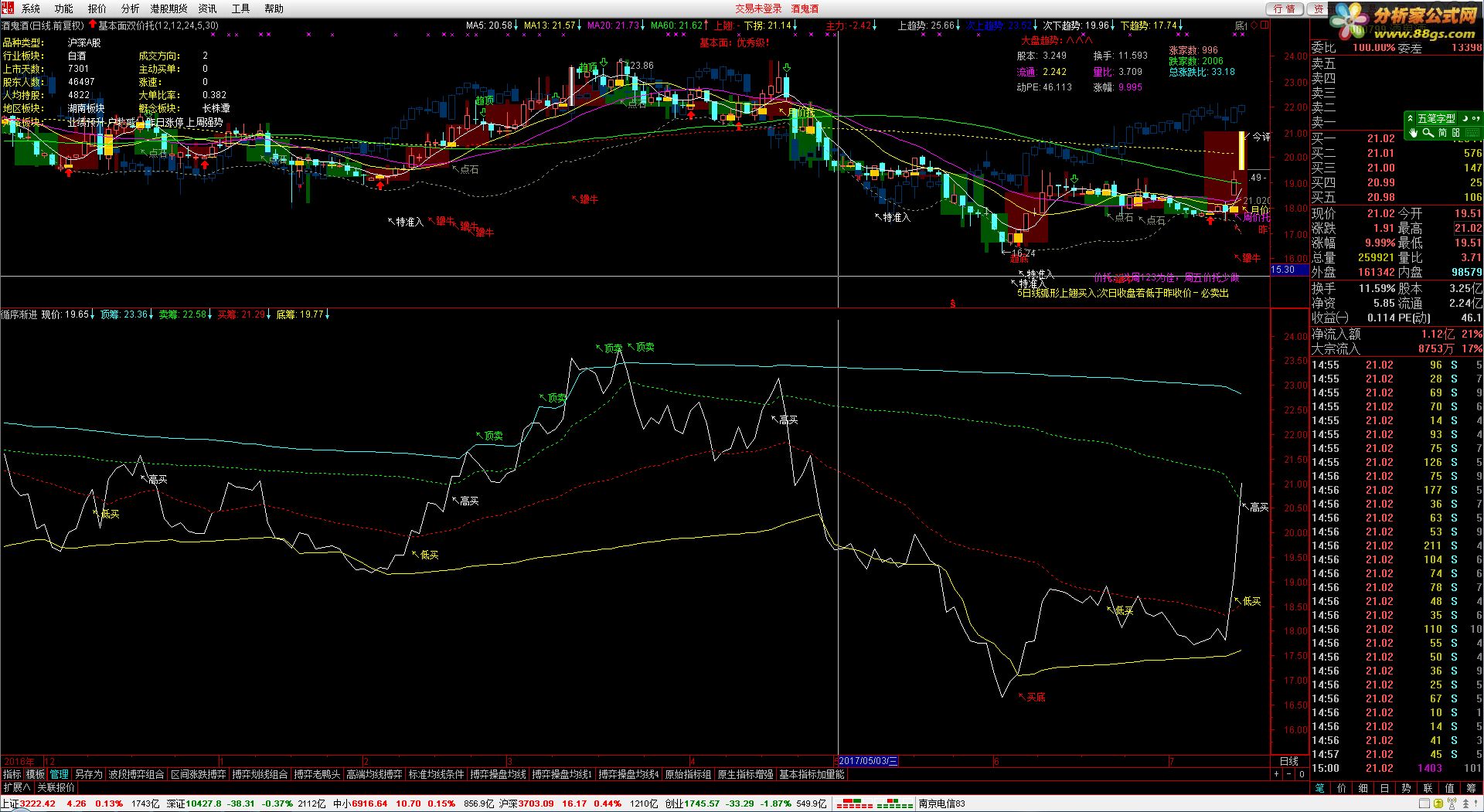Open the 功能 menu
1484x812 pixels.
pyautogui.click(x=63, y=8)
